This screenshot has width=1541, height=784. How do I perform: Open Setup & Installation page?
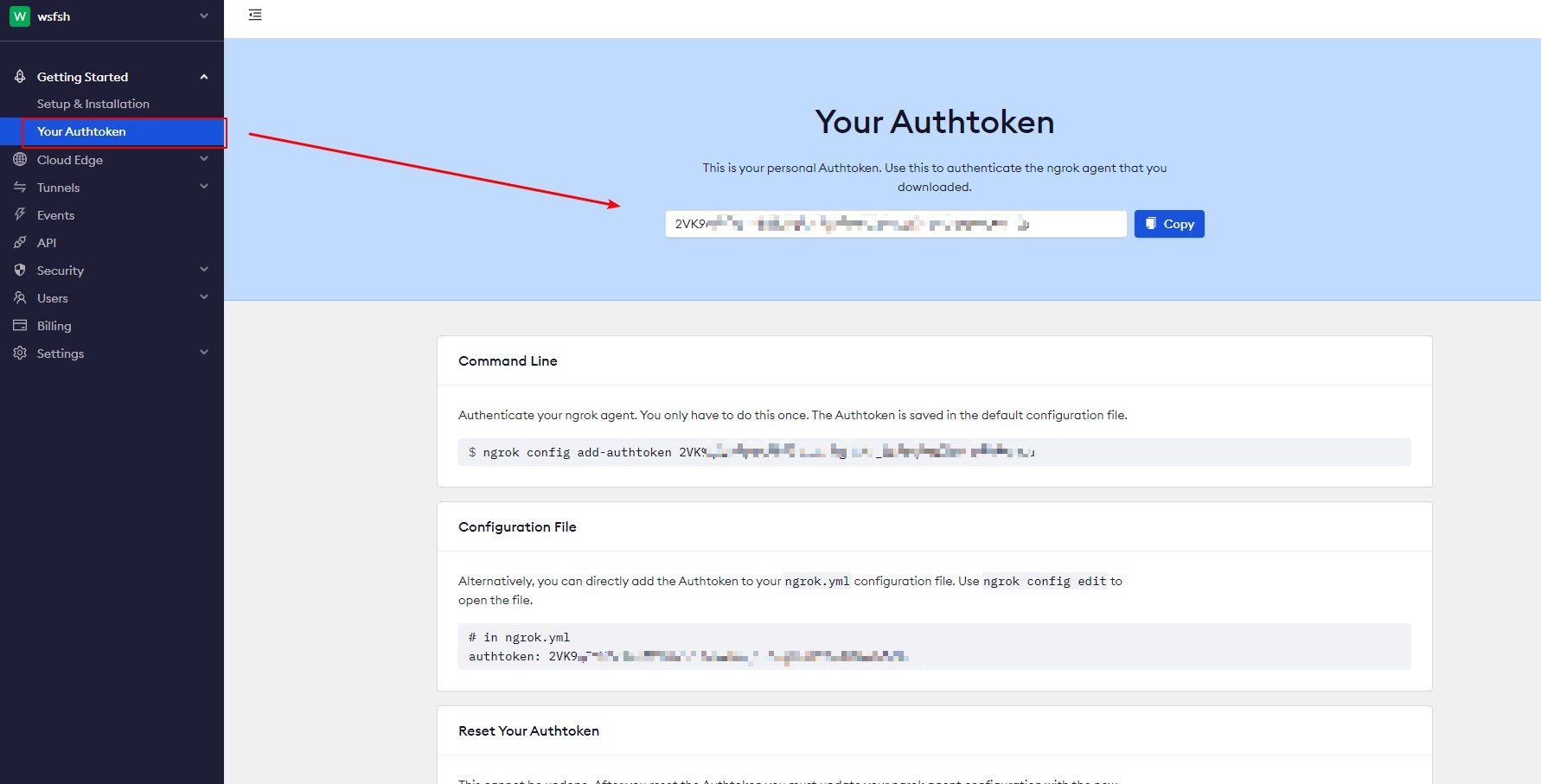pos(93,104)
